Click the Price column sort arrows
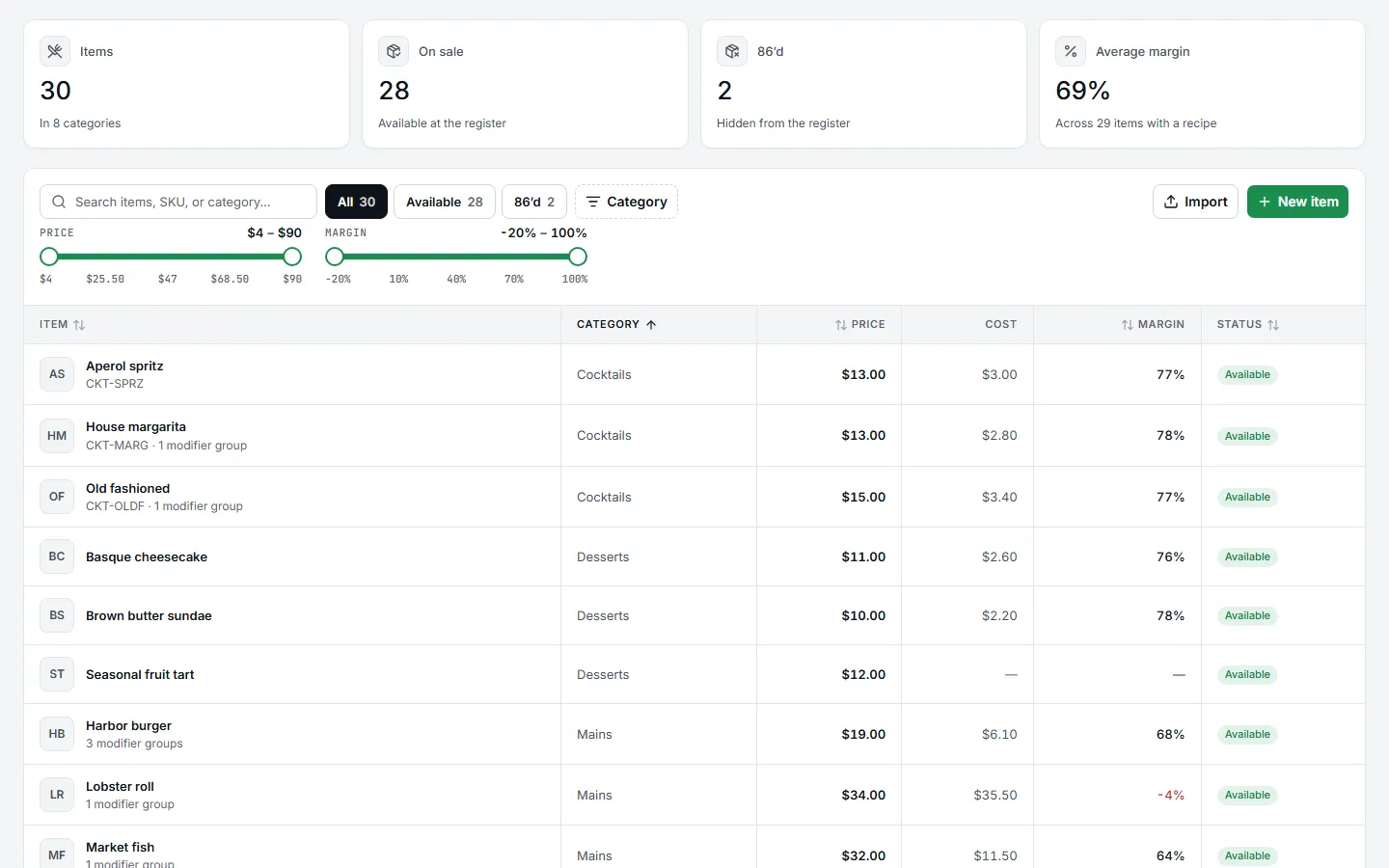Screen dimensions: 1389x868 coord(841,325)
